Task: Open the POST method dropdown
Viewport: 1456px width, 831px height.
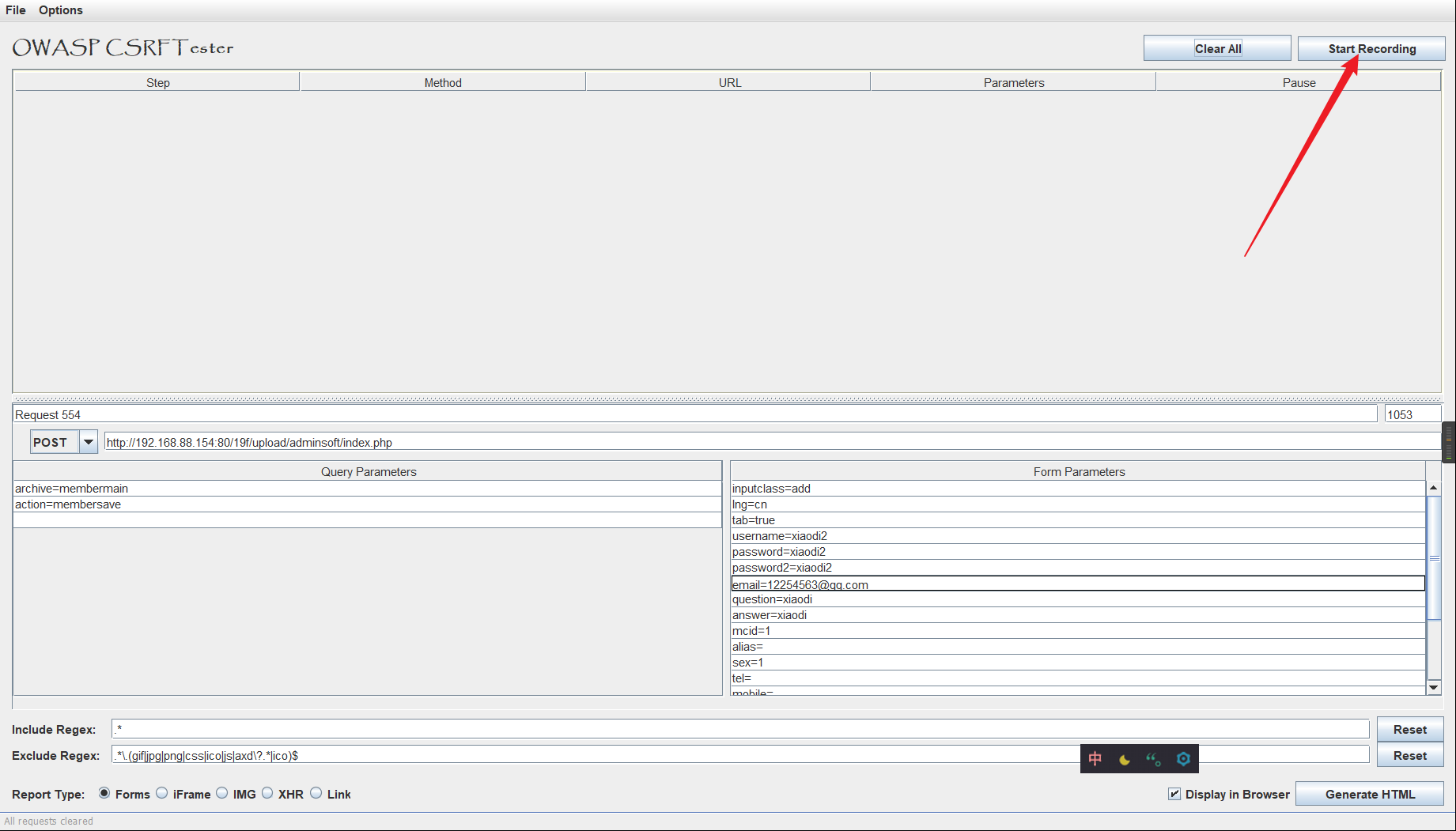Action: [x=88, y=441]
